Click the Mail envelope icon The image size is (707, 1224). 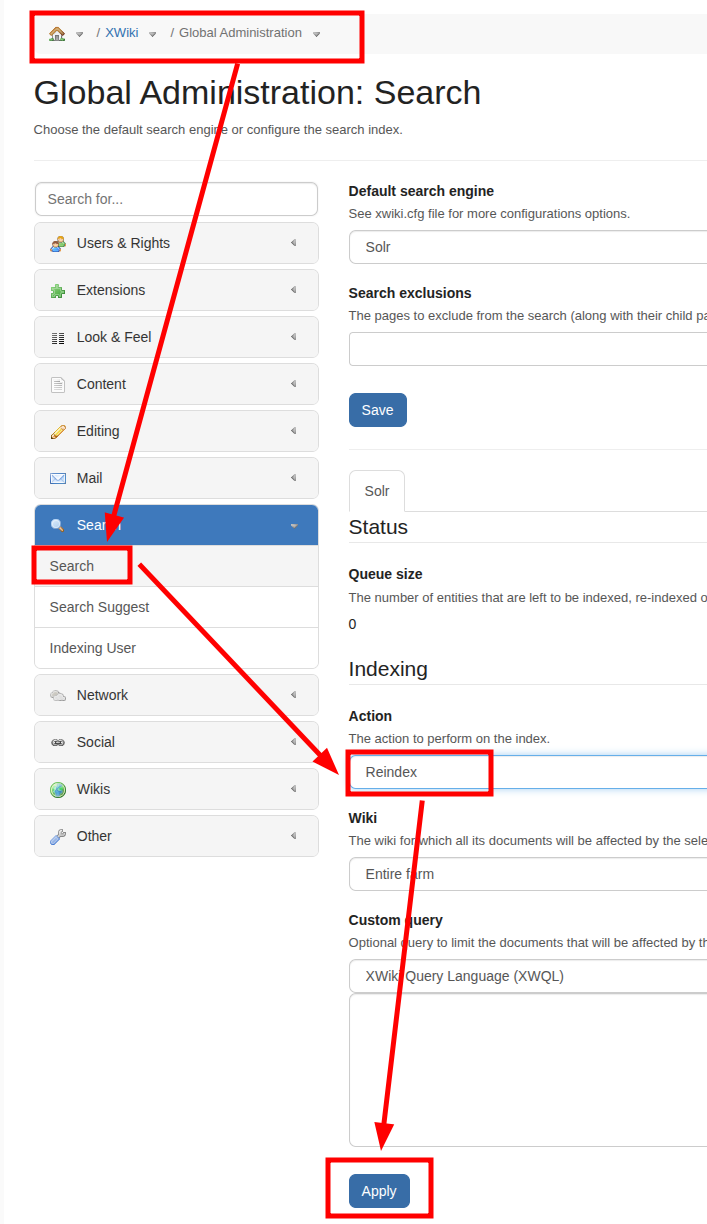click(x=58, y=479)
